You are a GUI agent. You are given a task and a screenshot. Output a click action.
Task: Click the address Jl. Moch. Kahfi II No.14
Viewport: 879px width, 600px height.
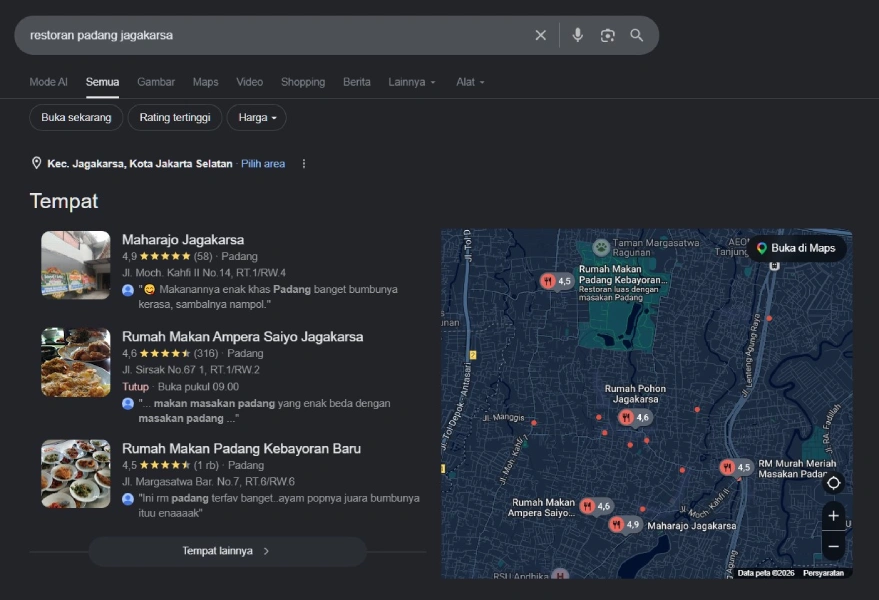tap(204, 273)
